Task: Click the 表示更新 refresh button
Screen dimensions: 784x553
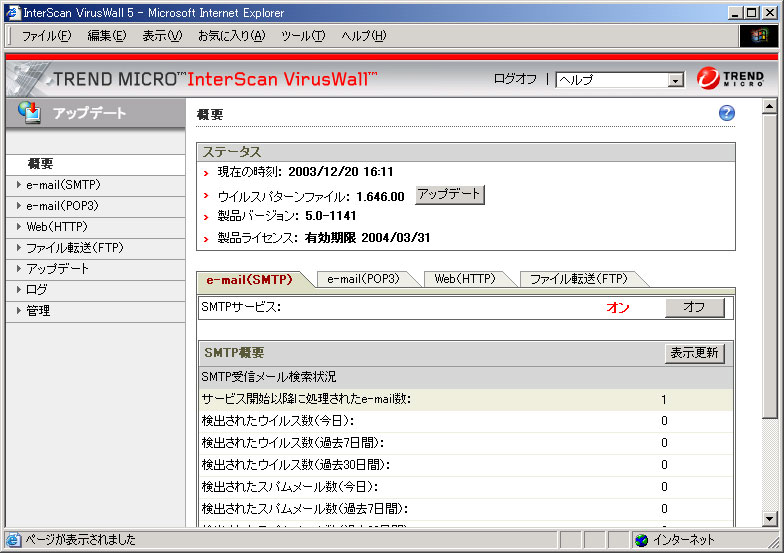Action: (x=694, y=354)
